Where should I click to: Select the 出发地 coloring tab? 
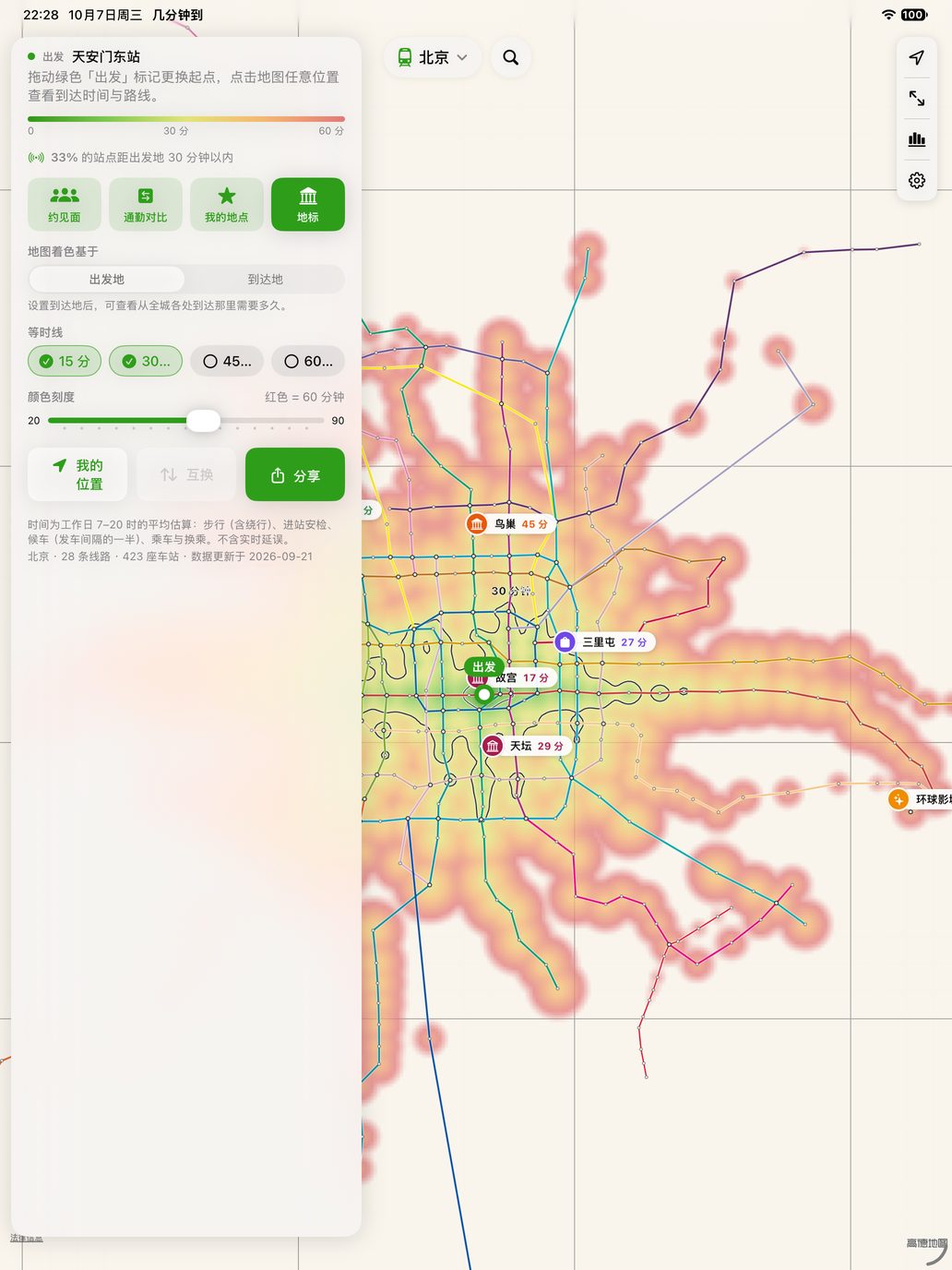pyautogui.click(x=107, y=280)
